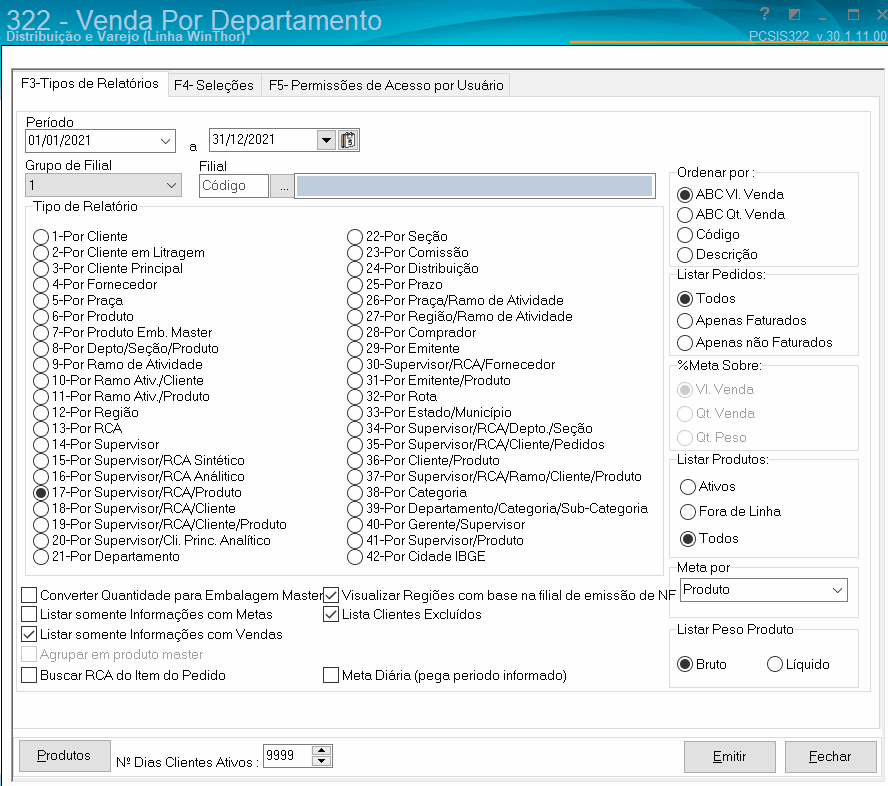Screen dimensions: 888x786
Task: Enable Listar somente Informações com Metas
Action: pyautogui.click(x=147, y=614)
